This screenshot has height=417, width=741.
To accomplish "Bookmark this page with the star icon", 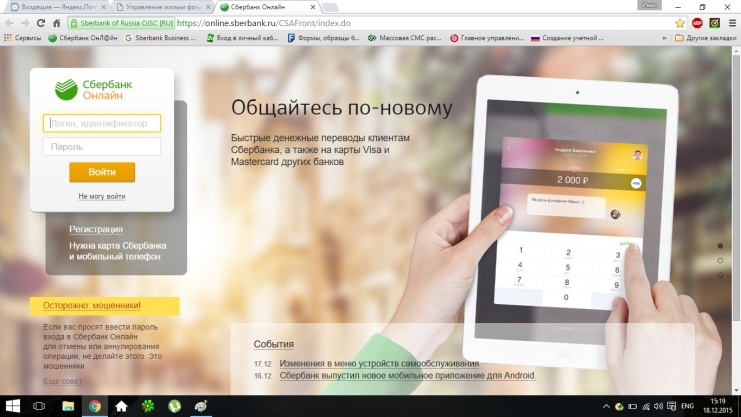I will pos(680,22).
